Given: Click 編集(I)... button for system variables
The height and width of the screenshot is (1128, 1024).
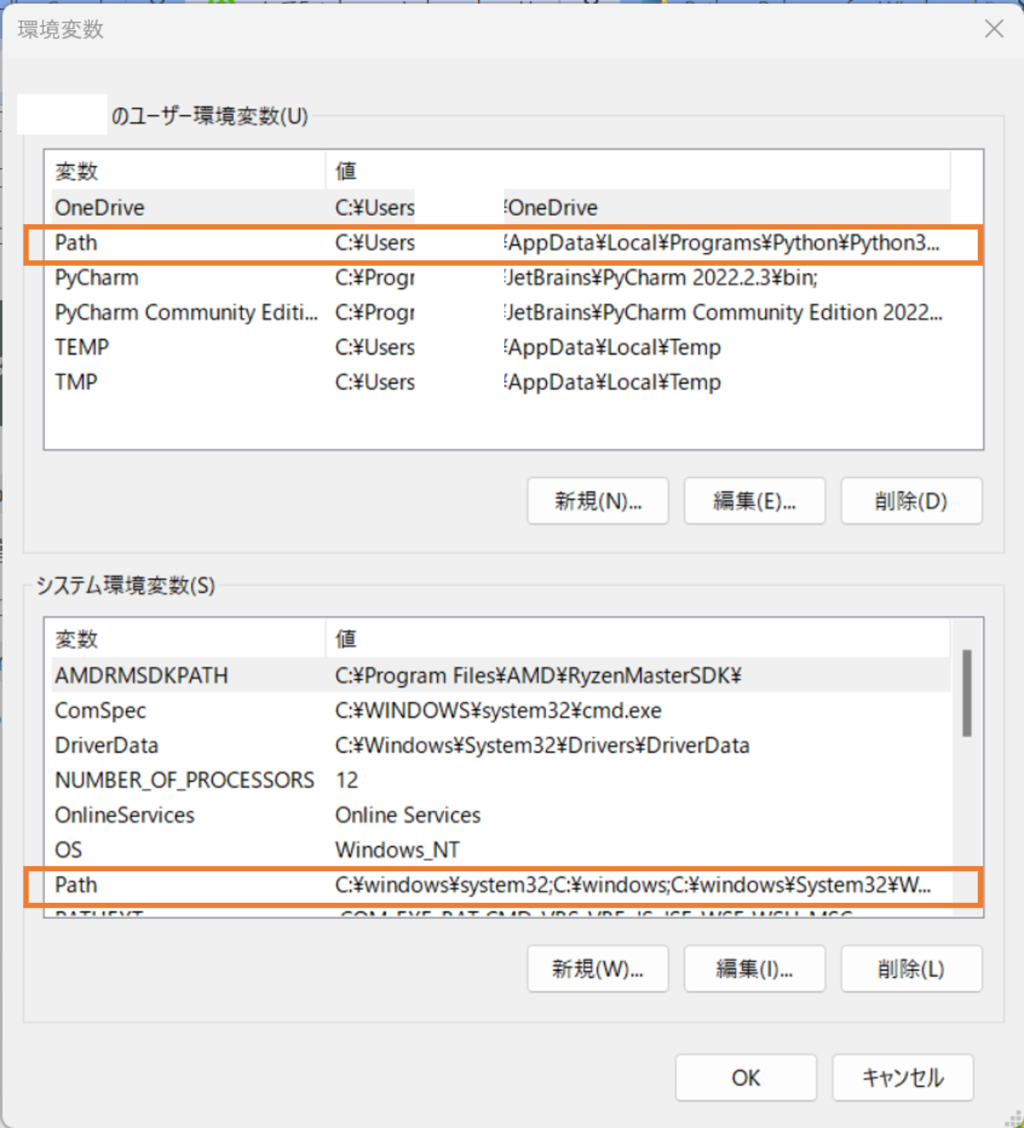Looking at the screenshot, I should click(754, 968).
